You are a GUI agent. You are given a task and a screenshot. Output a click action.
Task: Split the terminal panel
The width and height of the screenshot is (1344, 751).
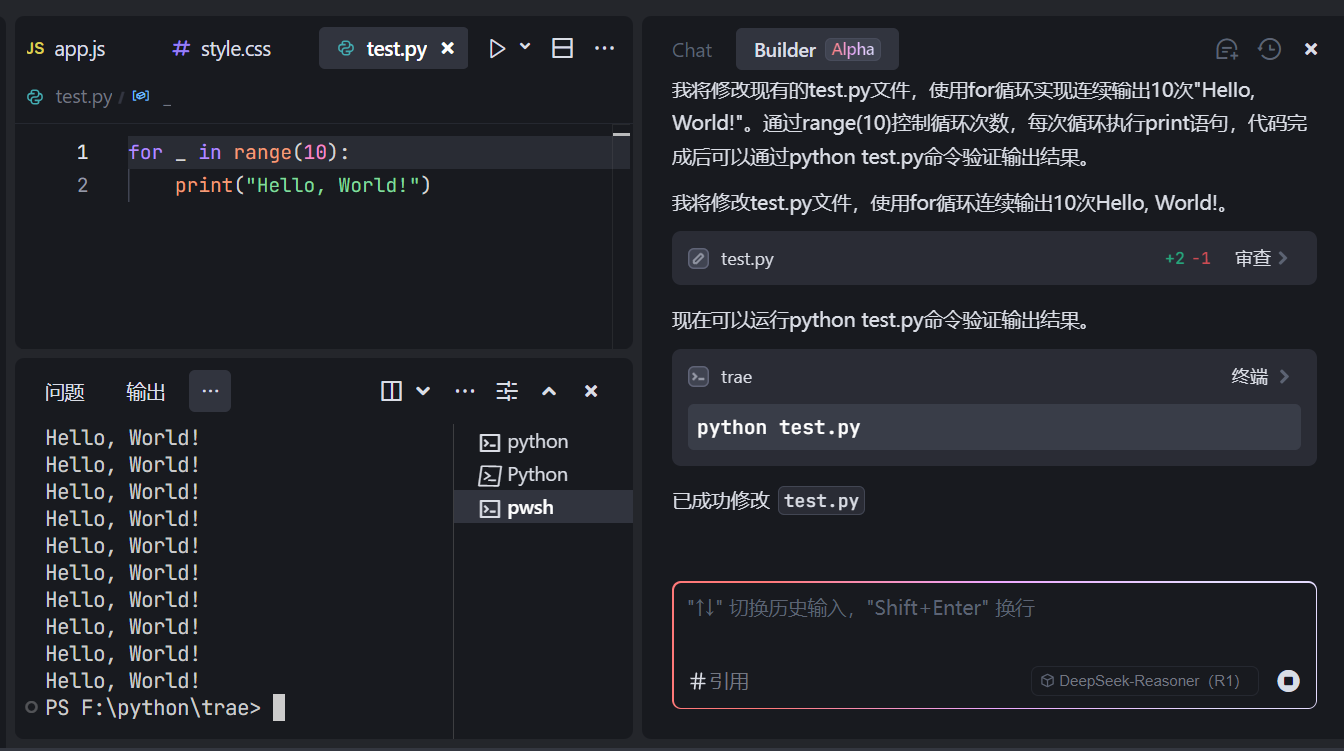point(391,391)
